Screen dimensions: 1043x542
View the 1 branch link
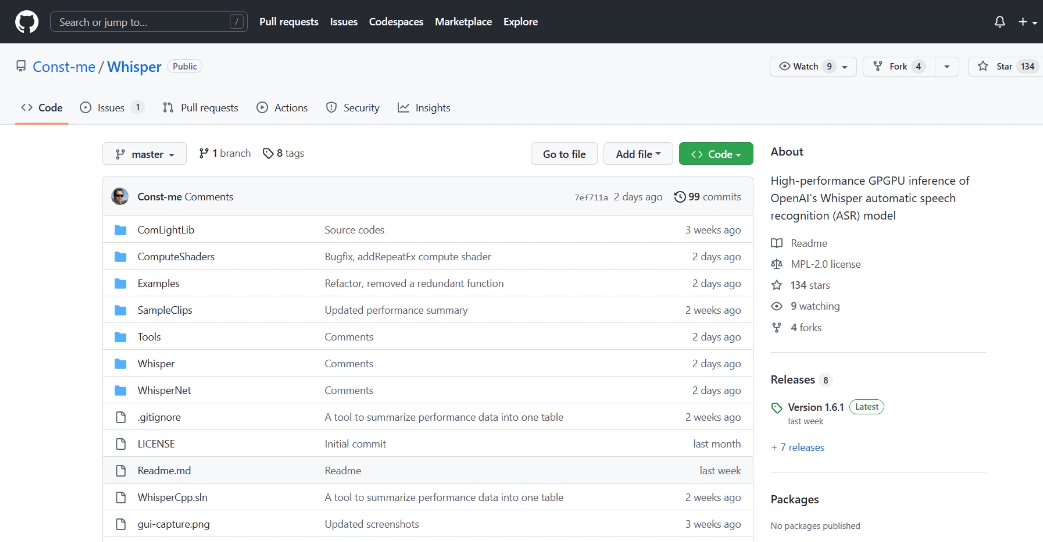click(x=225, y=154)
